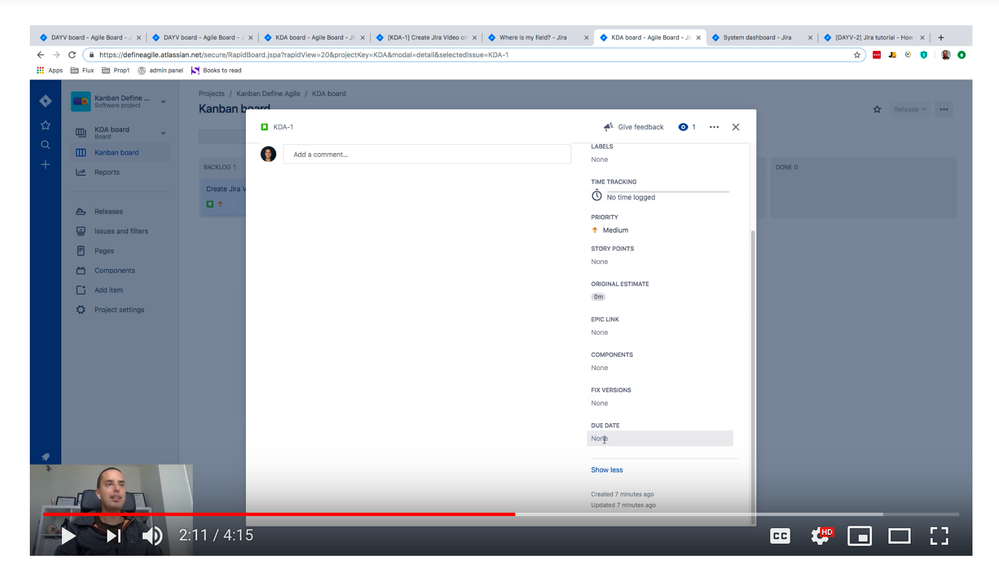Image resolution: width=999 pixels, height=569 pixels.
Task: Play the video
Action: [x=68, y=536]
